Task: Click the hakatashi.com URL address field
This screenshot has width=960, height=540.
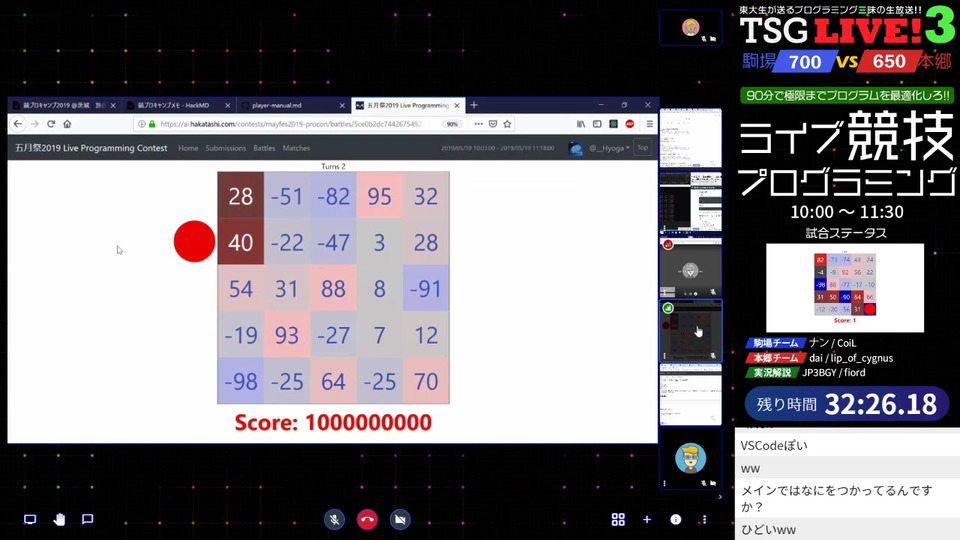Action: 291,124
